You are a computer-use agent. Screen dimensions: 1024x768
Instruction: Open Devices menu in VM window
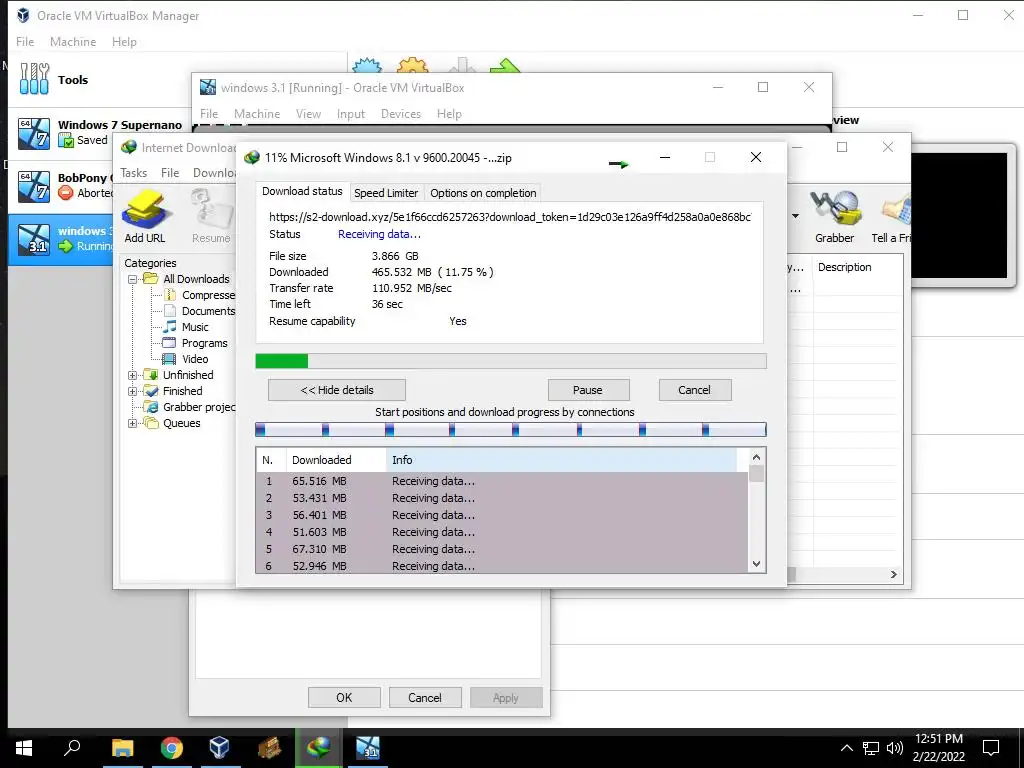[x=401, y=114]
